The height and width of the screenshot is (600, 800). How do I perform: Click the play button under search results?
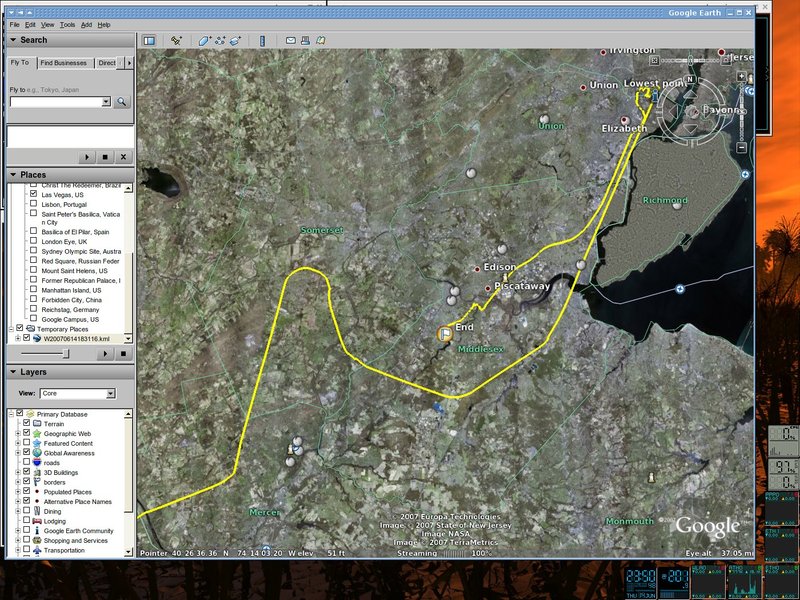coord(87,157)
